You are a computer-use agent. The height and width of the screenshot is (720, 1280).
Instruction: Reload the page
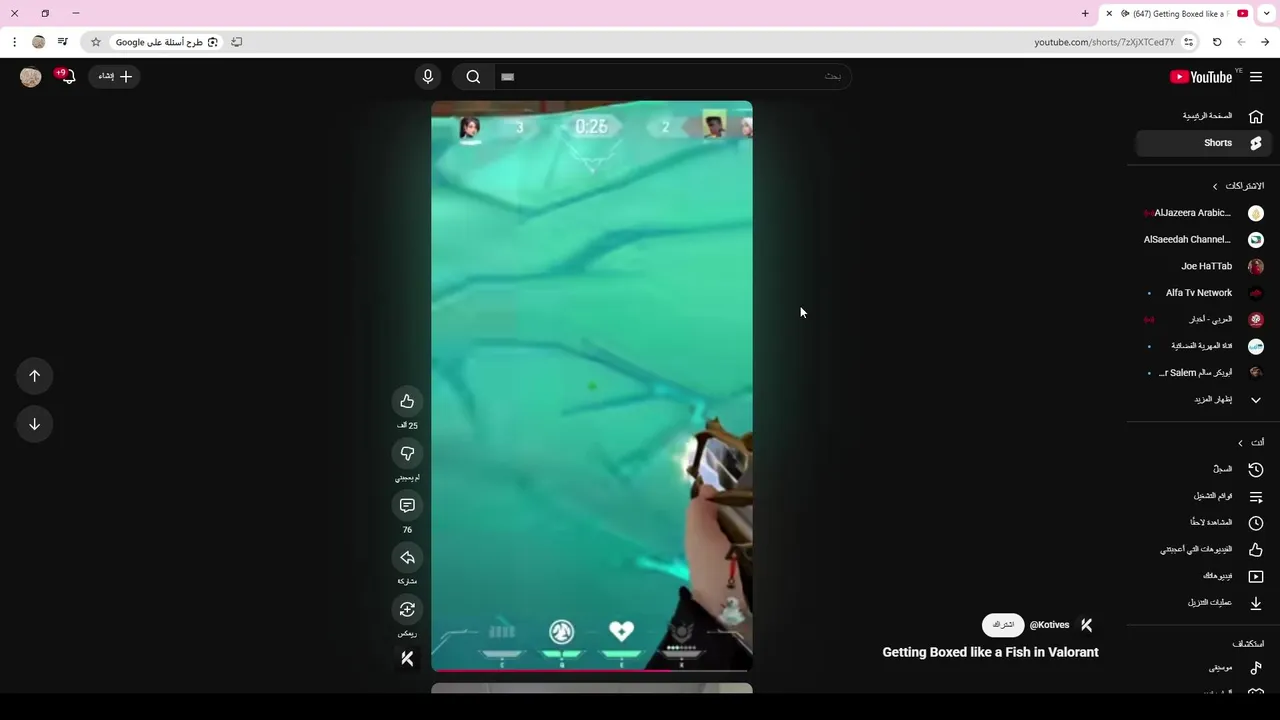point(1217,42)
